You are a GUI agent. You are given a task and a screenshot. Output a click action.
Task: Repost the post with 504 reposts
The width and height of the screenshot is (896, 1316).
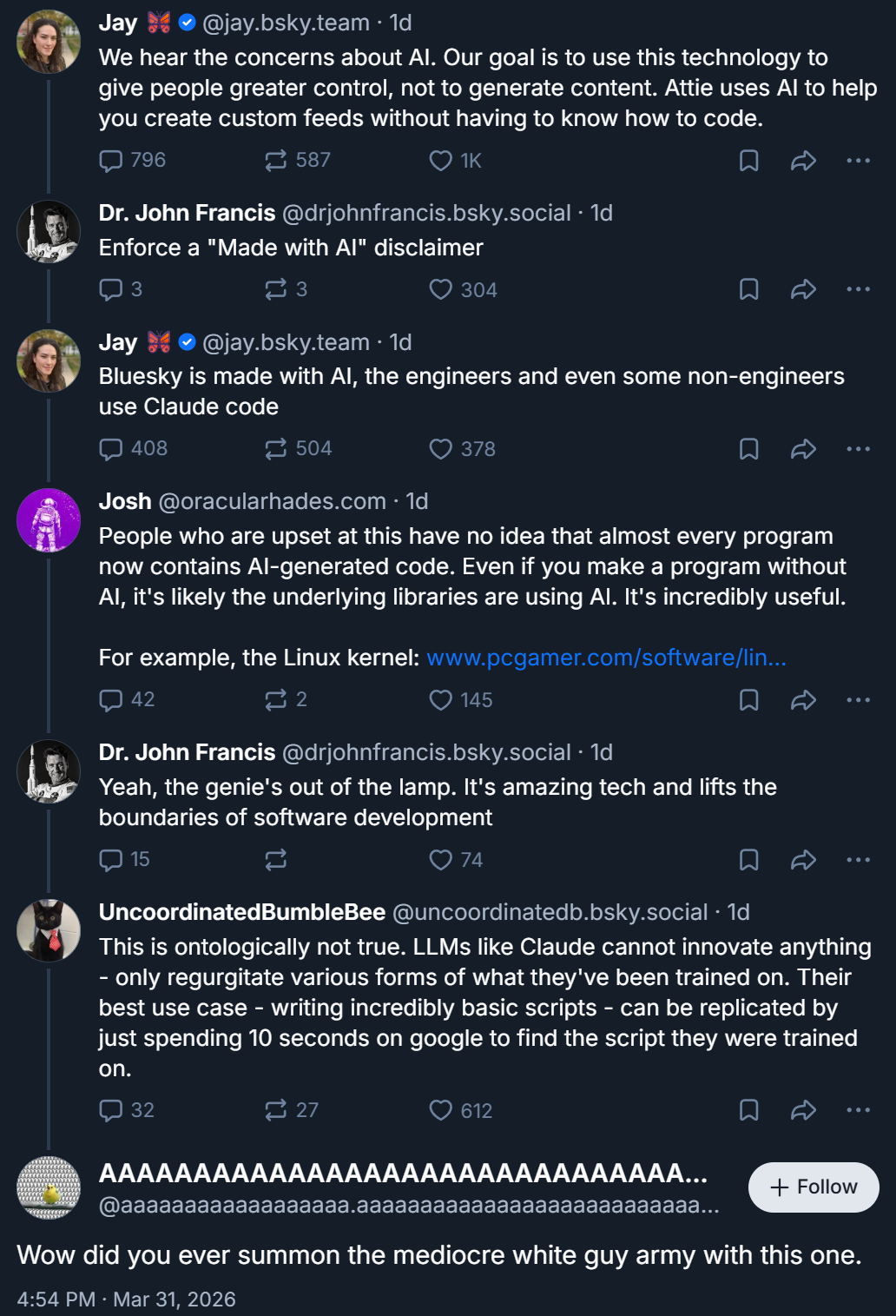coord(276,449)
